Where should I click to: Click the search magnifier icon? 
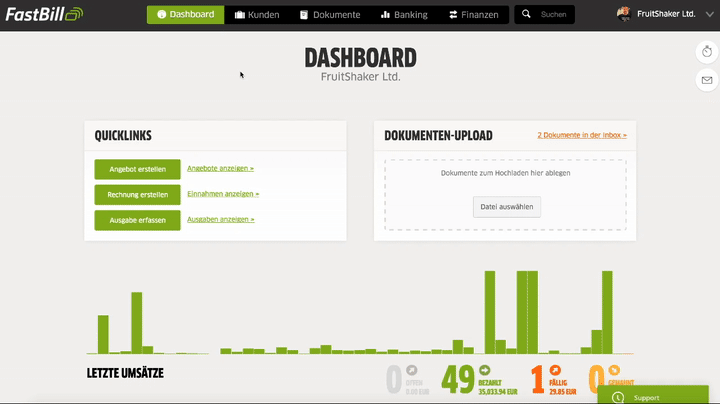tap(527, 15)
